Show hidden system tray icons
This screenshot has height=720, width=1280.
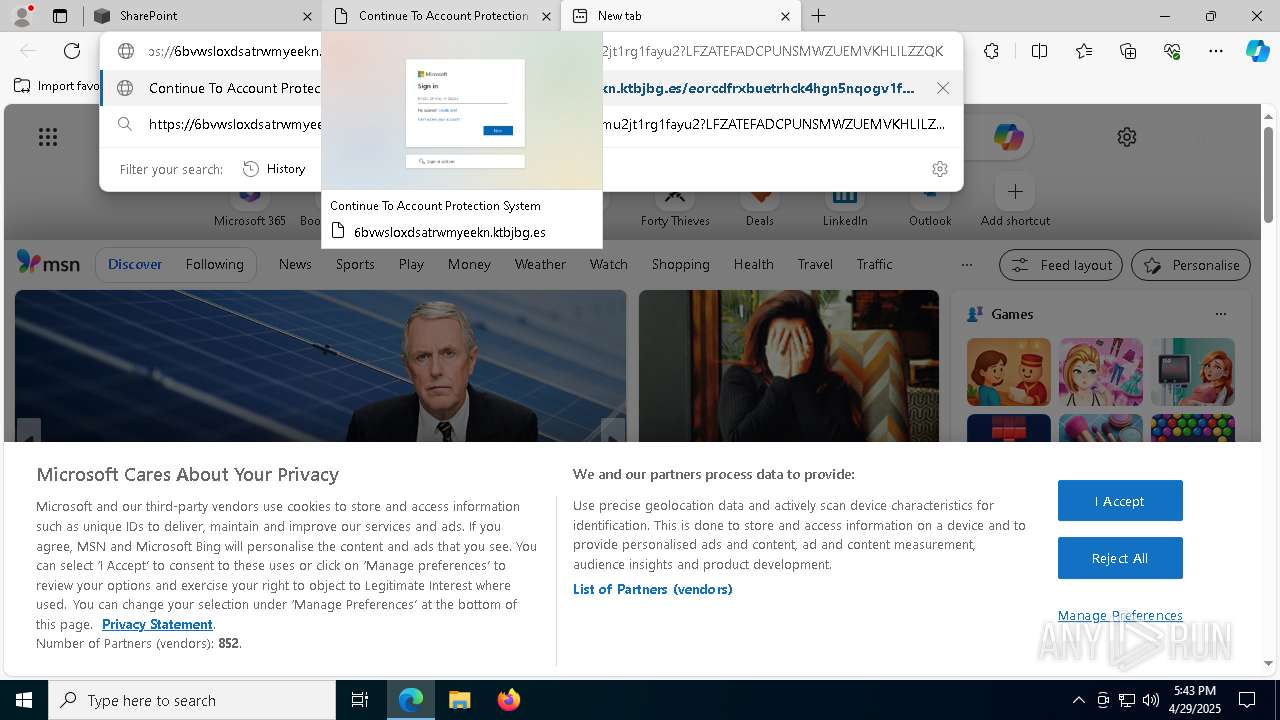[x=1078, y=700]
